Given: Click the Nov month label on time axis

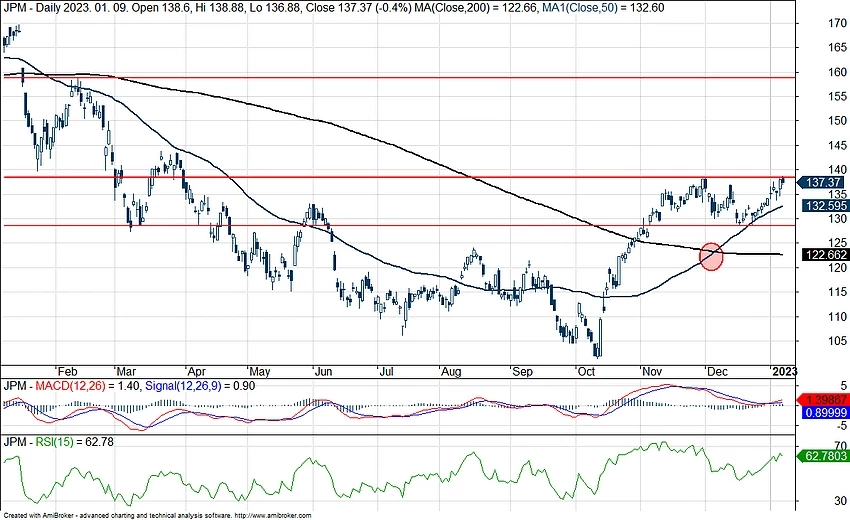Looking at the screenshot, I should 652,371.
